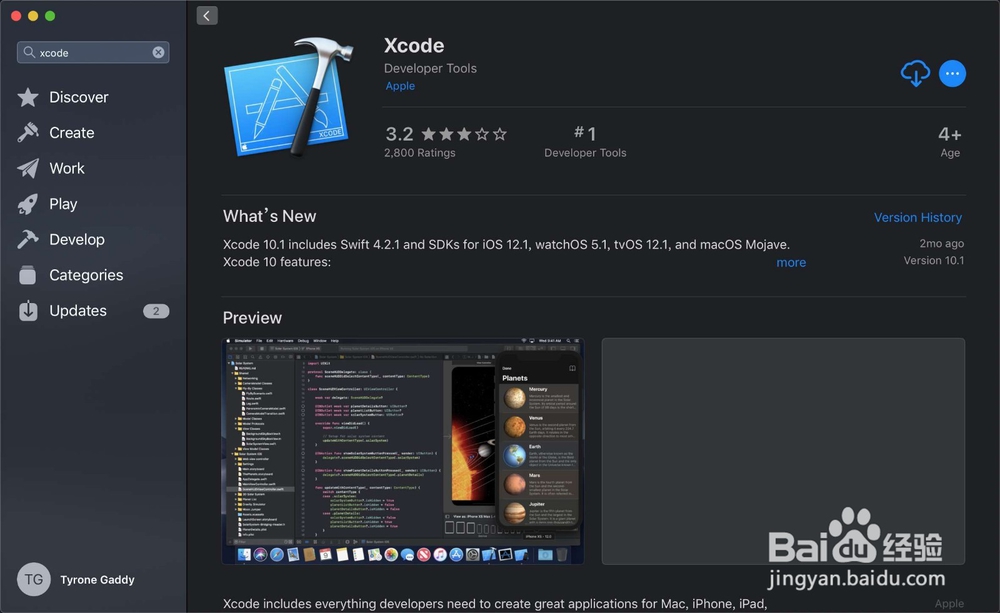Open Tyrone Gaddy account name

(x=98, y=580)
